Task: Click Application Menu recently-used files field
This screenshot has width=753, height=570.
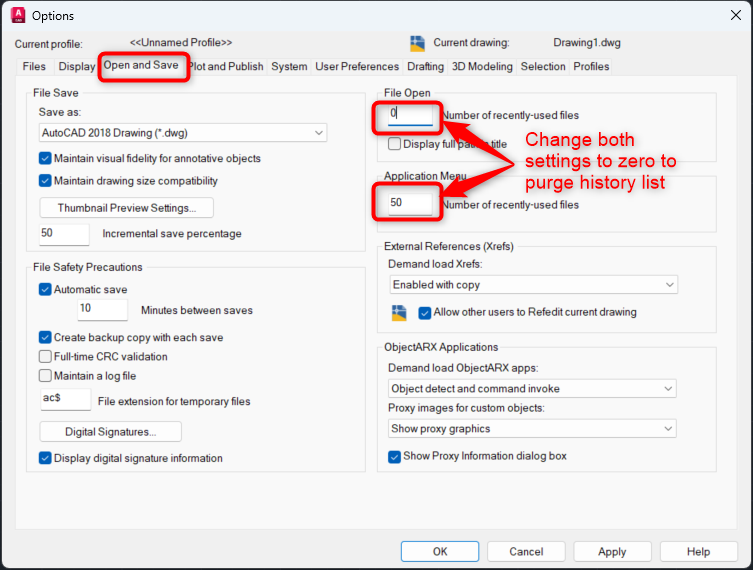Action: point(410,204)
